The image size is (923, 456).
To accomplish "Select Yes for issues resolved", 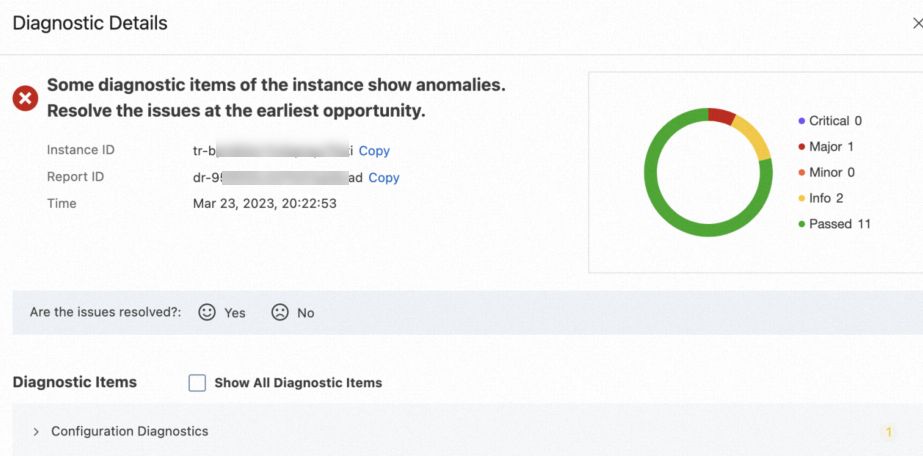I will 234,313.
